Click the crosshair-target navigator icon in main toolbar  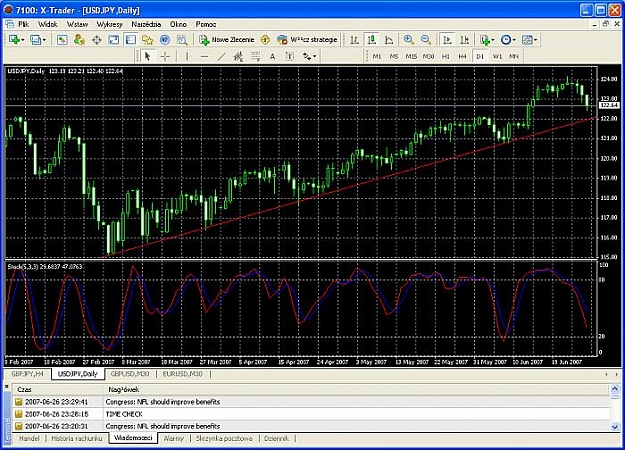click(x=96, y=40)
